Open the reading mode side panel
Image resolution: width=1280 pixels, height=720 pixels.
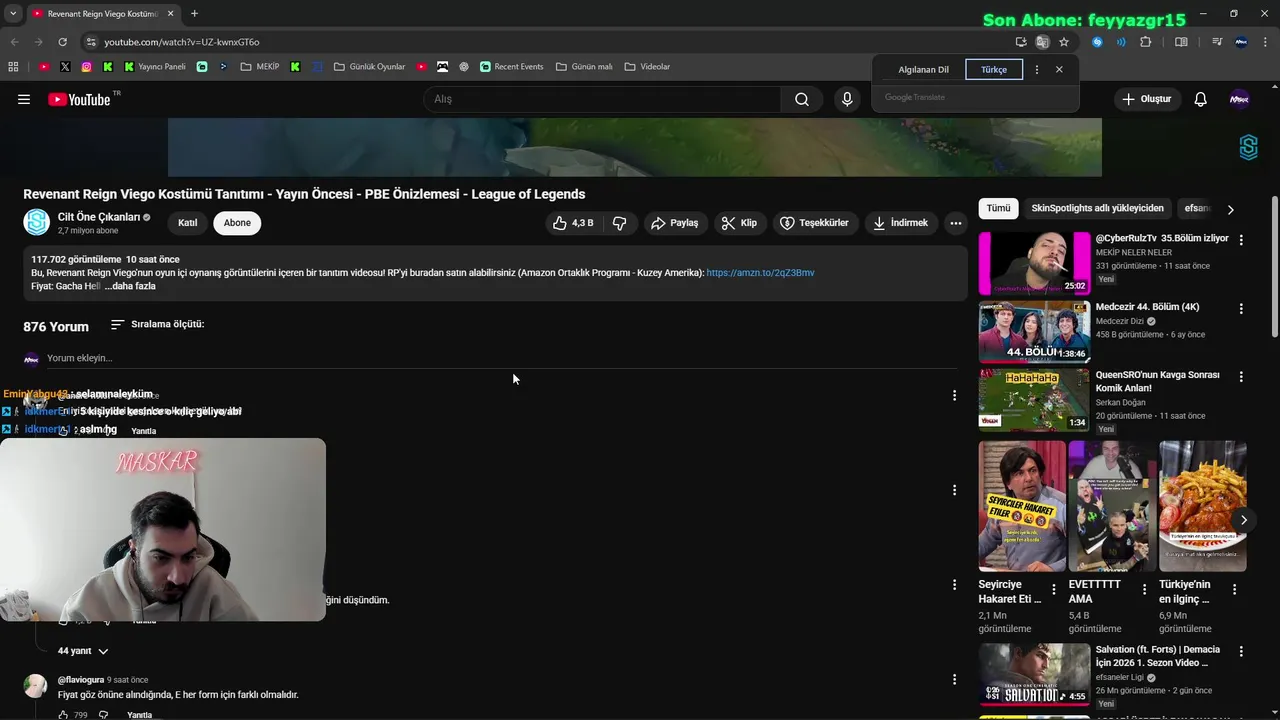pos(1181,42)
